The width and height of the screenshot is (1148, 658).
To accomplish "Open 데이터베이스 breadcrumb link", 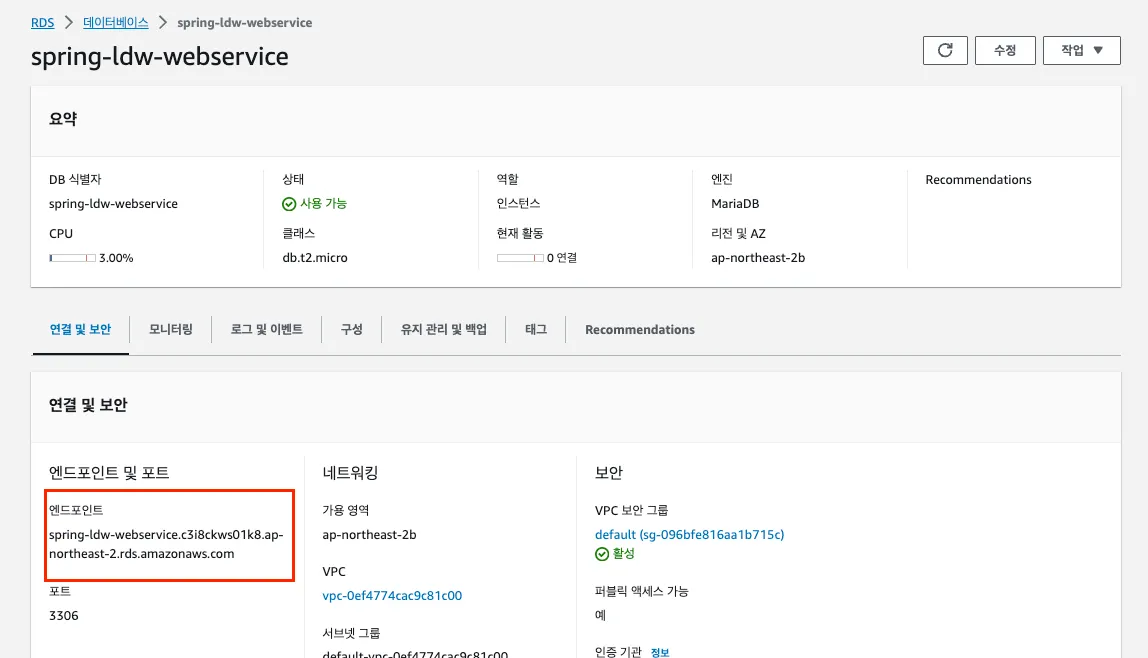I will (116, 22).
